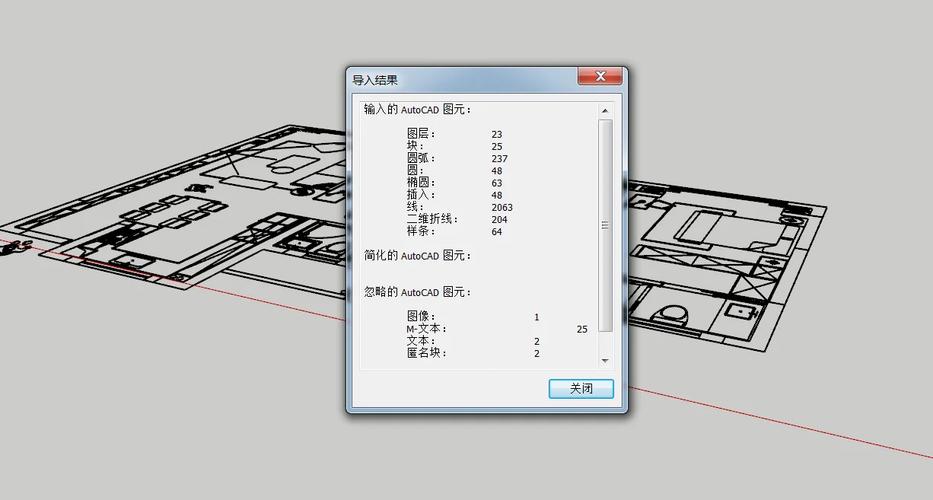This screenshot has width=933, height=500.
Task: Click the 样条 value 64
Action: (x=497, y=232)
